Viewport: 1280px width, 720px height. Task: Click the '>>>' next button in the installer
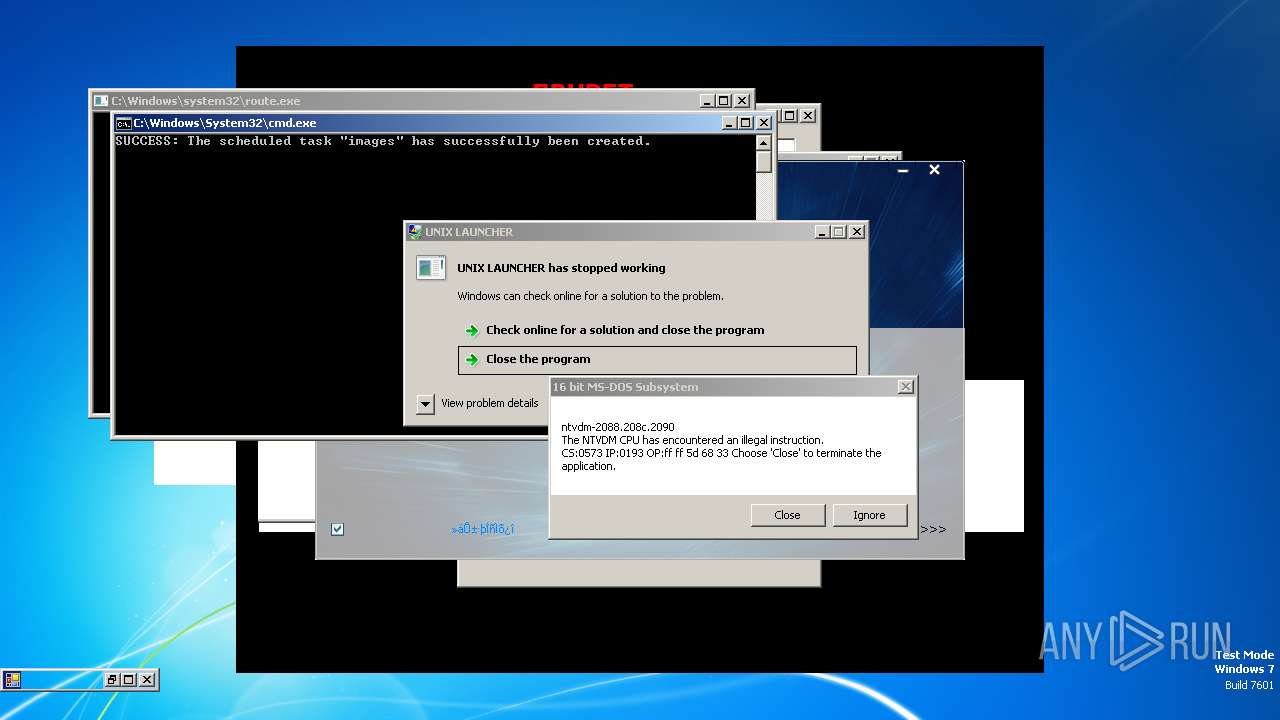(933, 529)
